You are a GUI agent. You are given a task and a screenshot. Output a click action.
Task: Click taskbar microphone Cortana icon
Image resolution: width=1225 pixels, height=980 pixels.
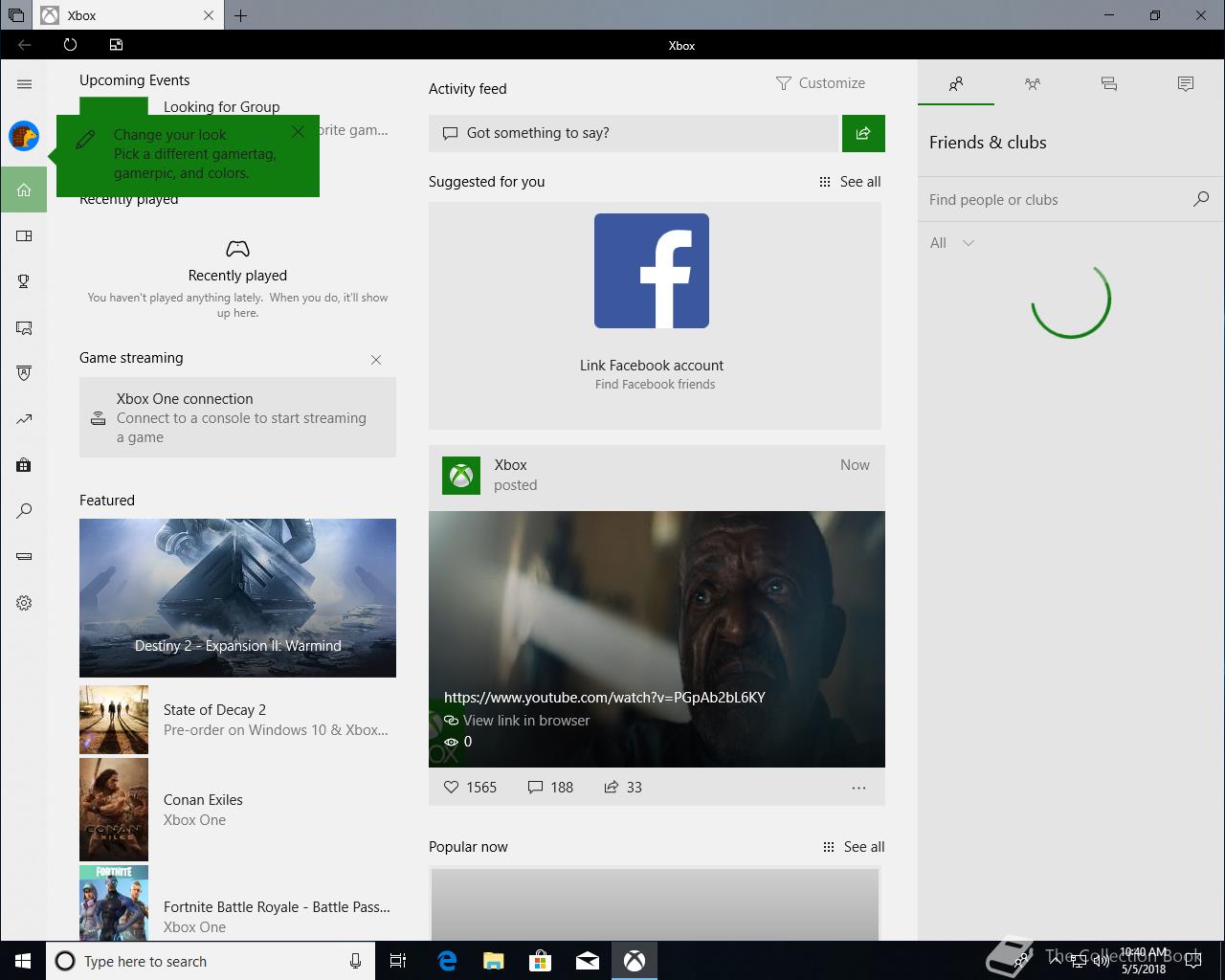point(355,961)
